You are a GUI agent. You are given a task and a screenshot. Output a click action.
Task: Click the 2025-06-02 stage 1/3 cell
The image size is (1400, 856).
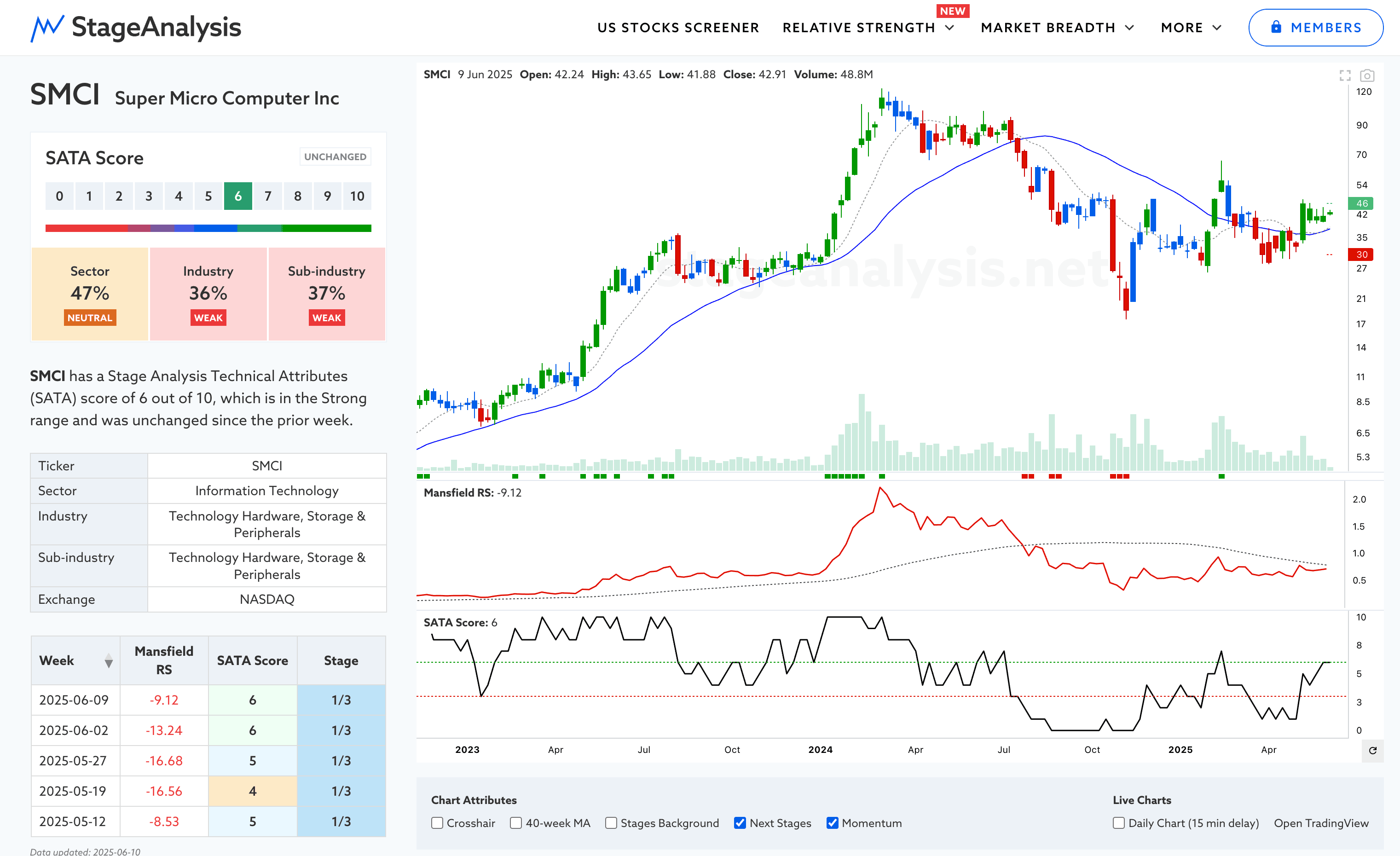(341, 730)
